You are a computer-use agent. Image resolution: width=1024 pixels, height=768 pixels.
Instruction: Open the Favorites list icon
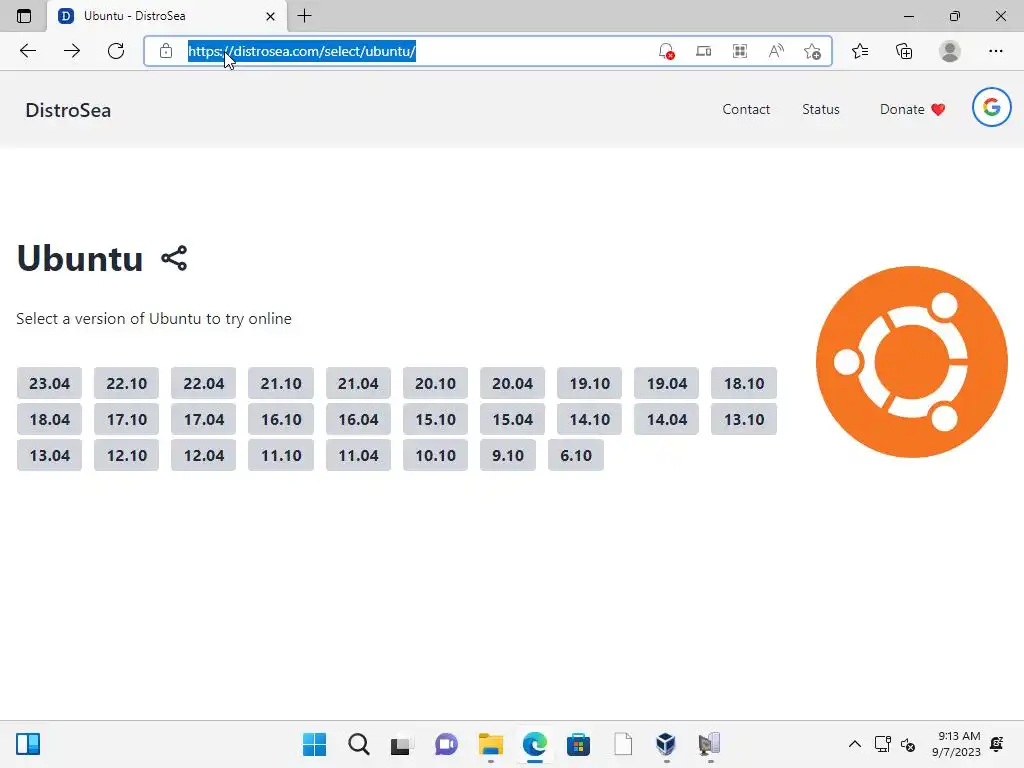click(x=860, y=51)
